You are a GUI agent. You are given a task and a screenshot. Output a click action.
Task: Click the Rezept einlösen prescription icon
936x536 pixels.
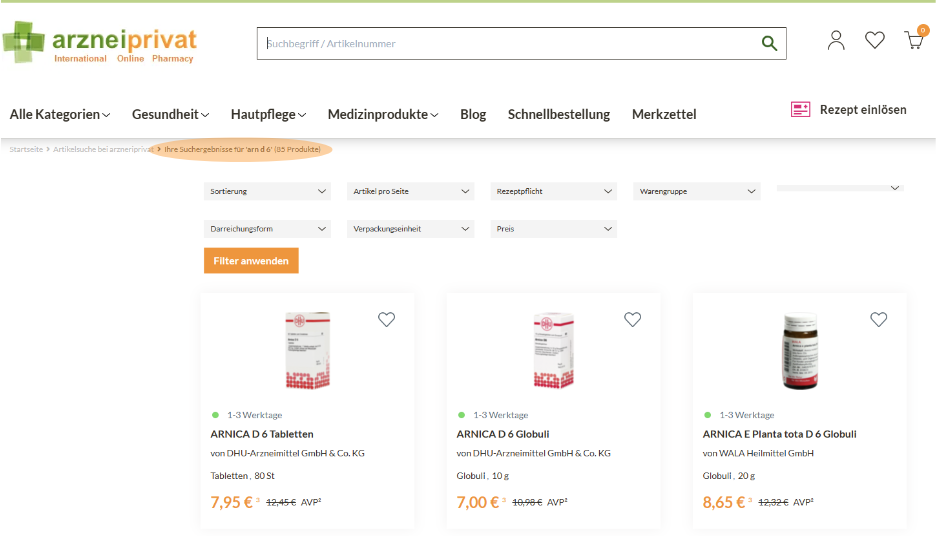pos(800,110)
